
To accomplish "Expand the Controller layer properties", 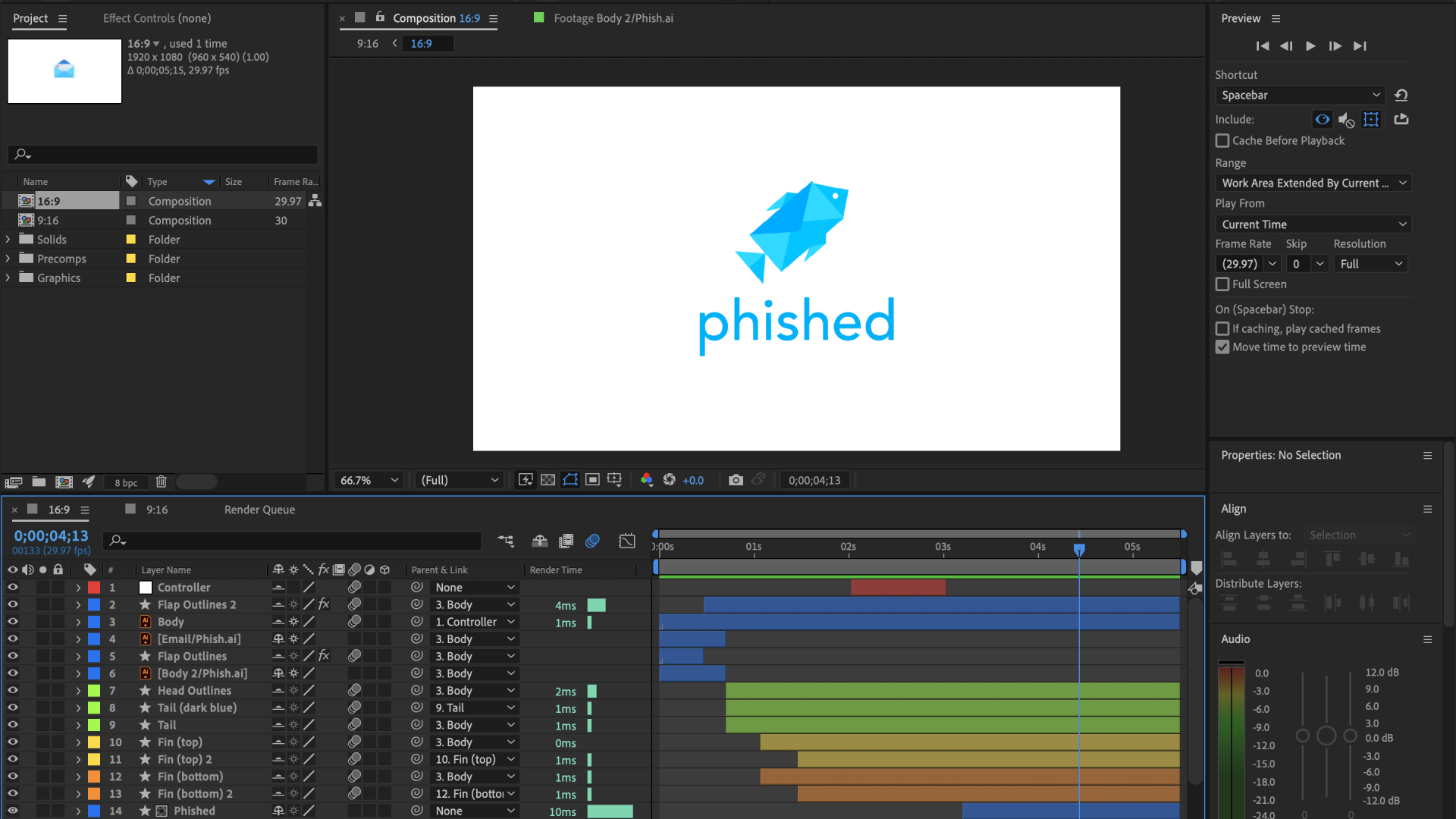I will pos(78,588).
